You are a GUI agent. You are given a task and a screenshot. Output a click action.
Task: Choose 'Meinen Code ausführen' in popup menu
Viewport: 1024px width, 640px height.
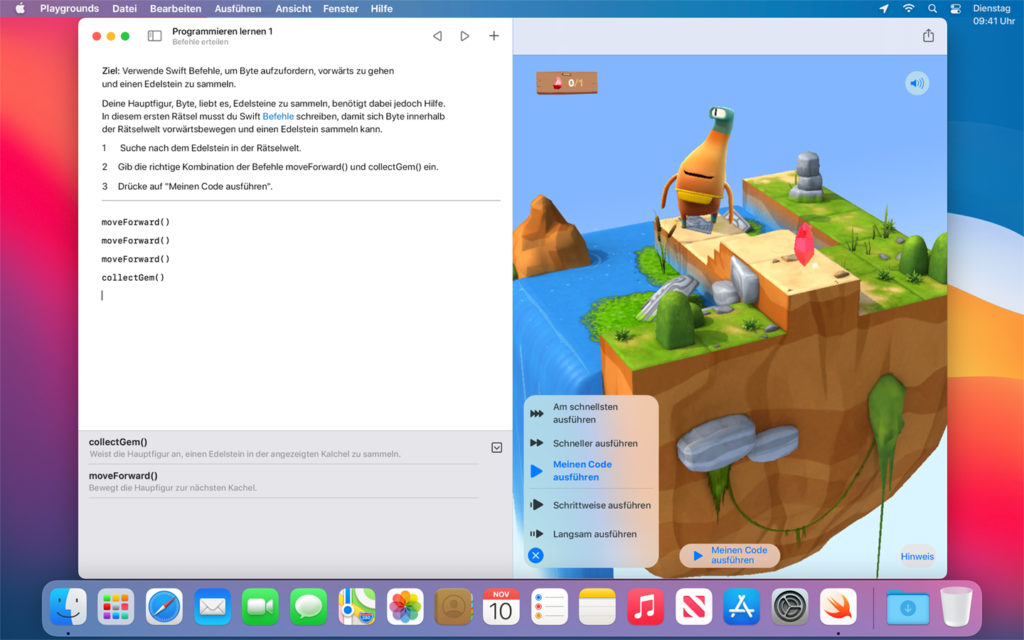[590, 471]
